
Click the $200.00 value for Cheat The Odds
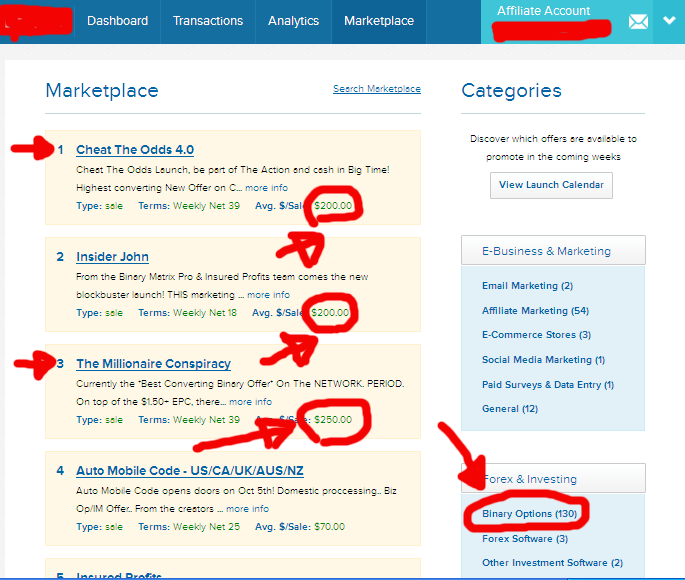(x=333, y=206)
